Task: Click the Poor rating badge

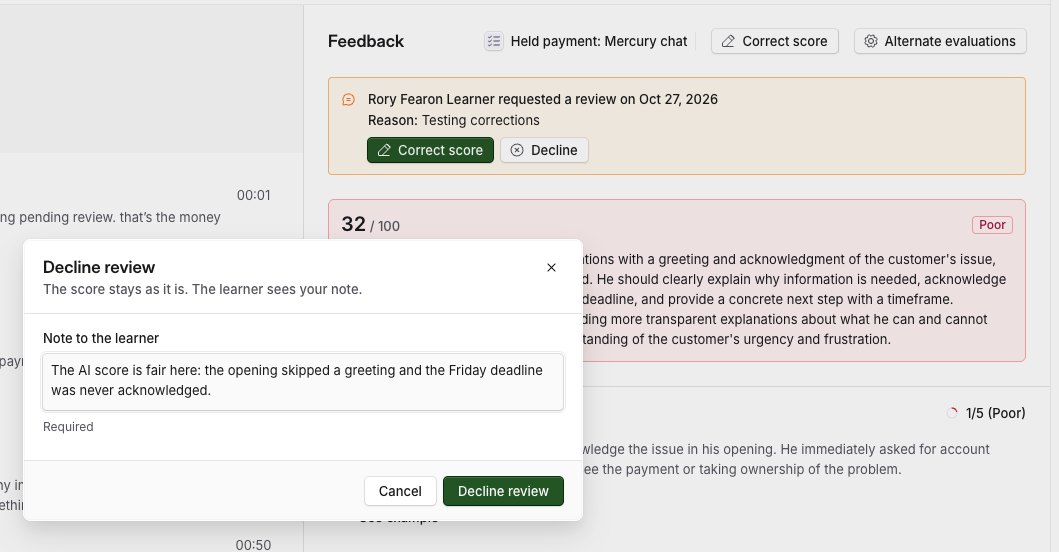Action: [x=992, y=225]
